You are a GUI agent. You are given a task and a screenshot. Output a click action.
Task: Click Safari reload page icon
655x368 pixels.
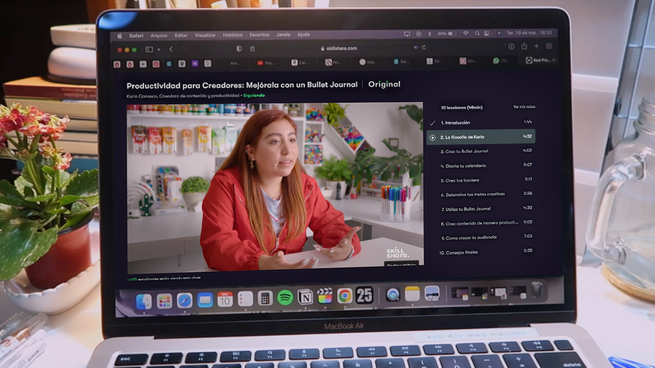pos(424,48)
